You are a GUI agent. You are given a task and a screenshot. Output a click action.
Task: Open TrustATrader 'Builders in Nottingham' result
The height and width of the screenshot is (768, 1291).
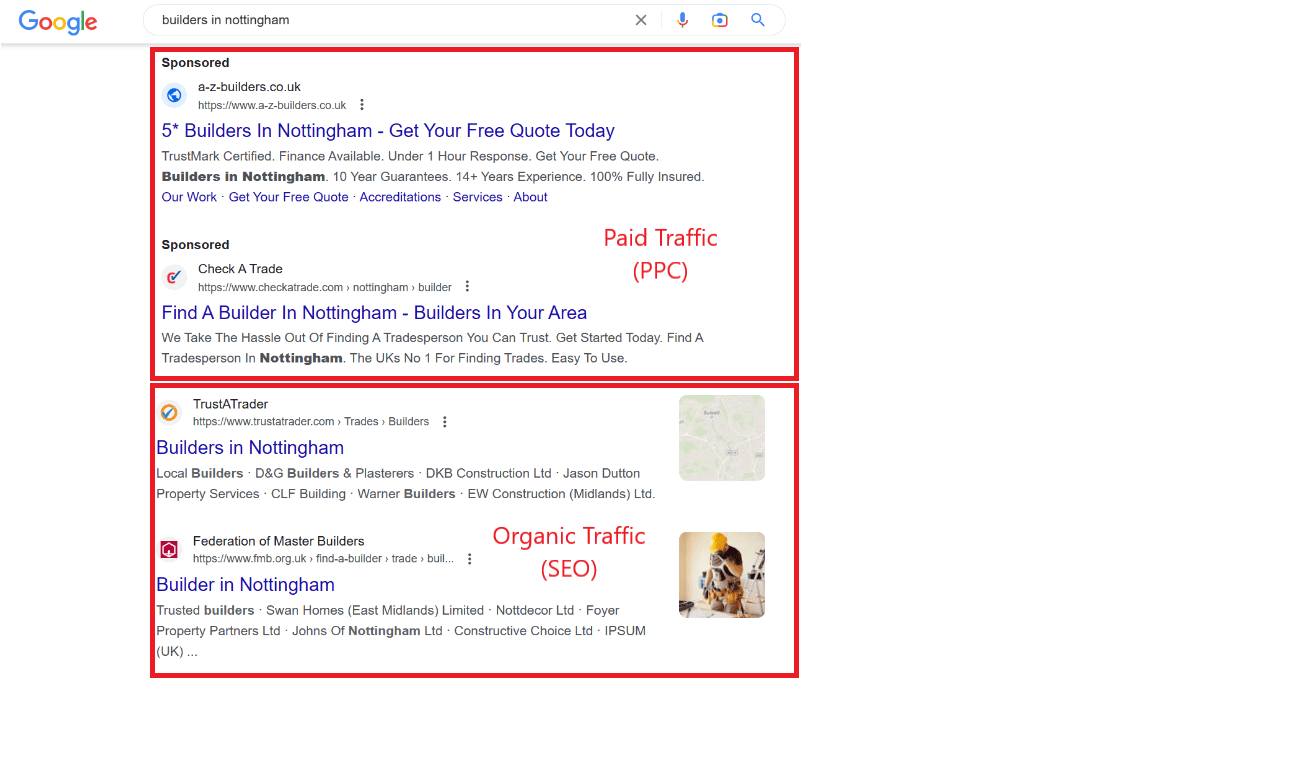tap(250, 448)
